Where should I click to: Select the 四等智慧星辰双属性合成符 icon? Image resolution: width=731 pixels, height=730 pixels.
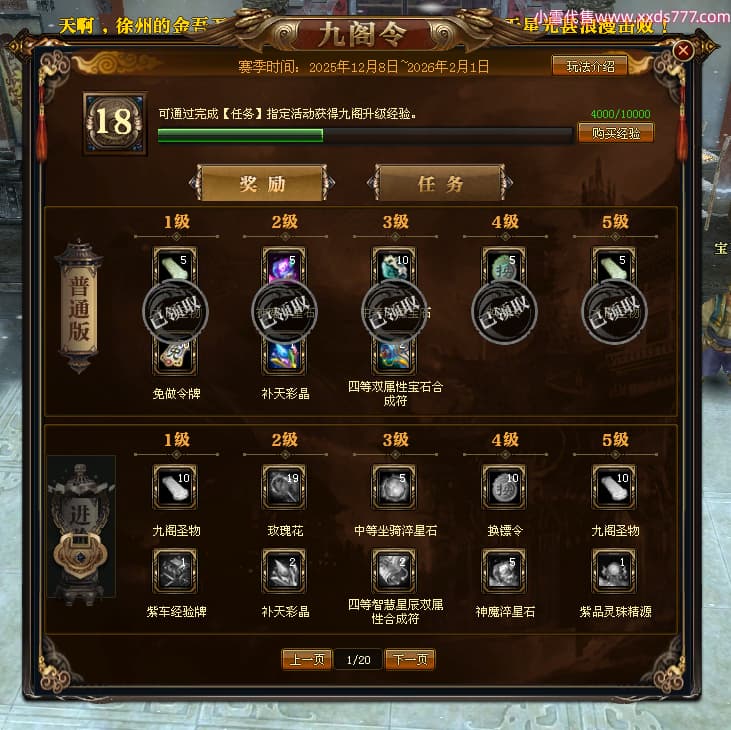click(394, 571)
